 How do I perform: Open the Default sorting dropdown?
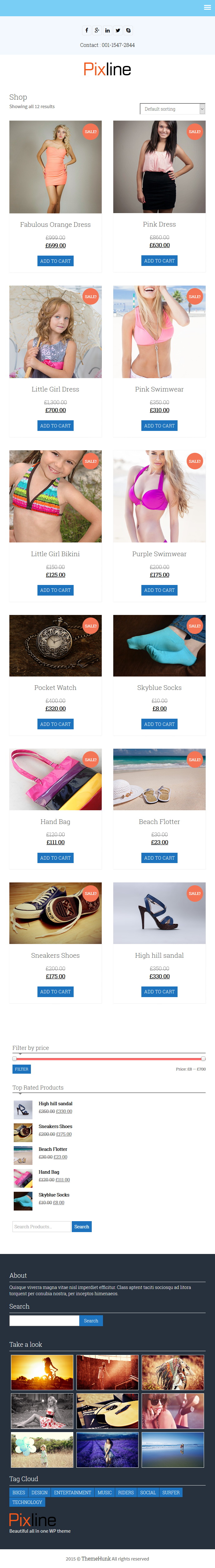173,109
